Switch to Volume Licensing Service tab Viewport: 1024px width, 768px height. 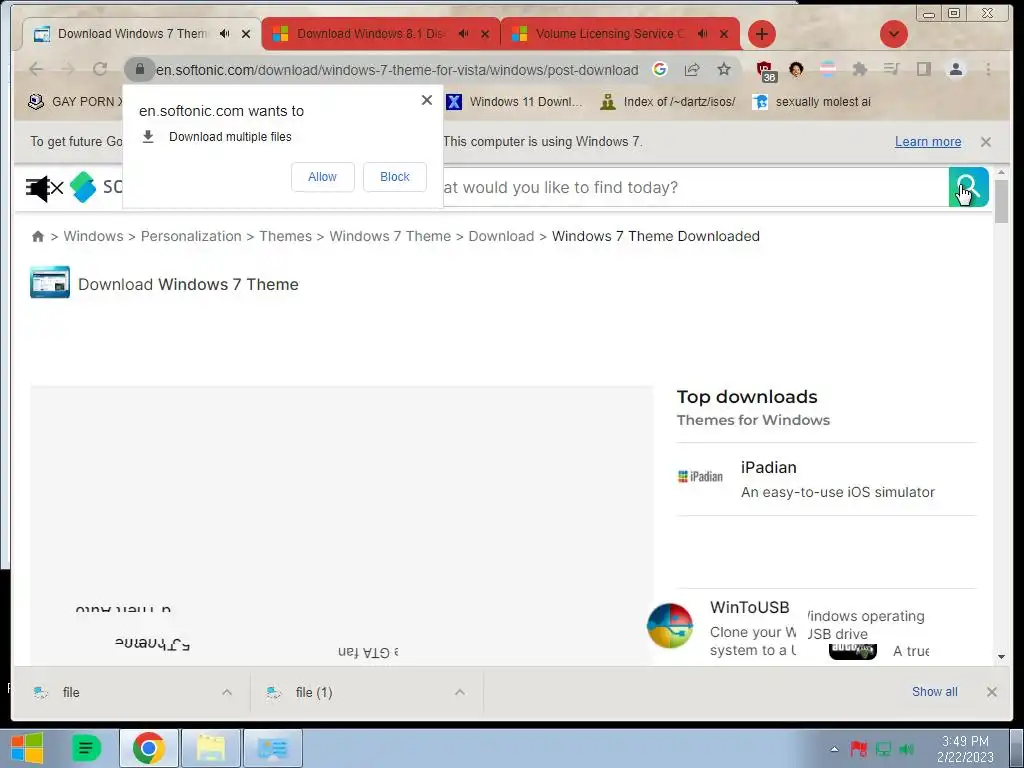610,34
